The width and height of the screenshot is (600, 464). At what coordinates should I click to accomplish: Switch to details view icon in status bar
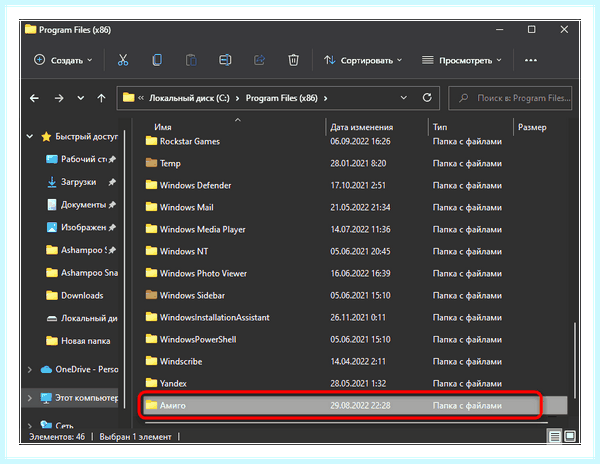[x=554, y=436]
